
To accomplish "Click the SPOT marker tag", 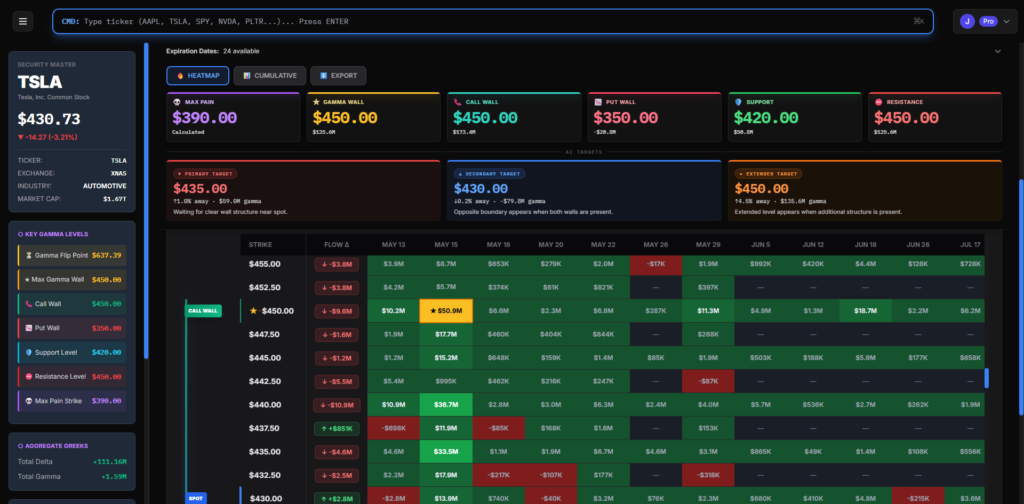I will click(196, 499).
